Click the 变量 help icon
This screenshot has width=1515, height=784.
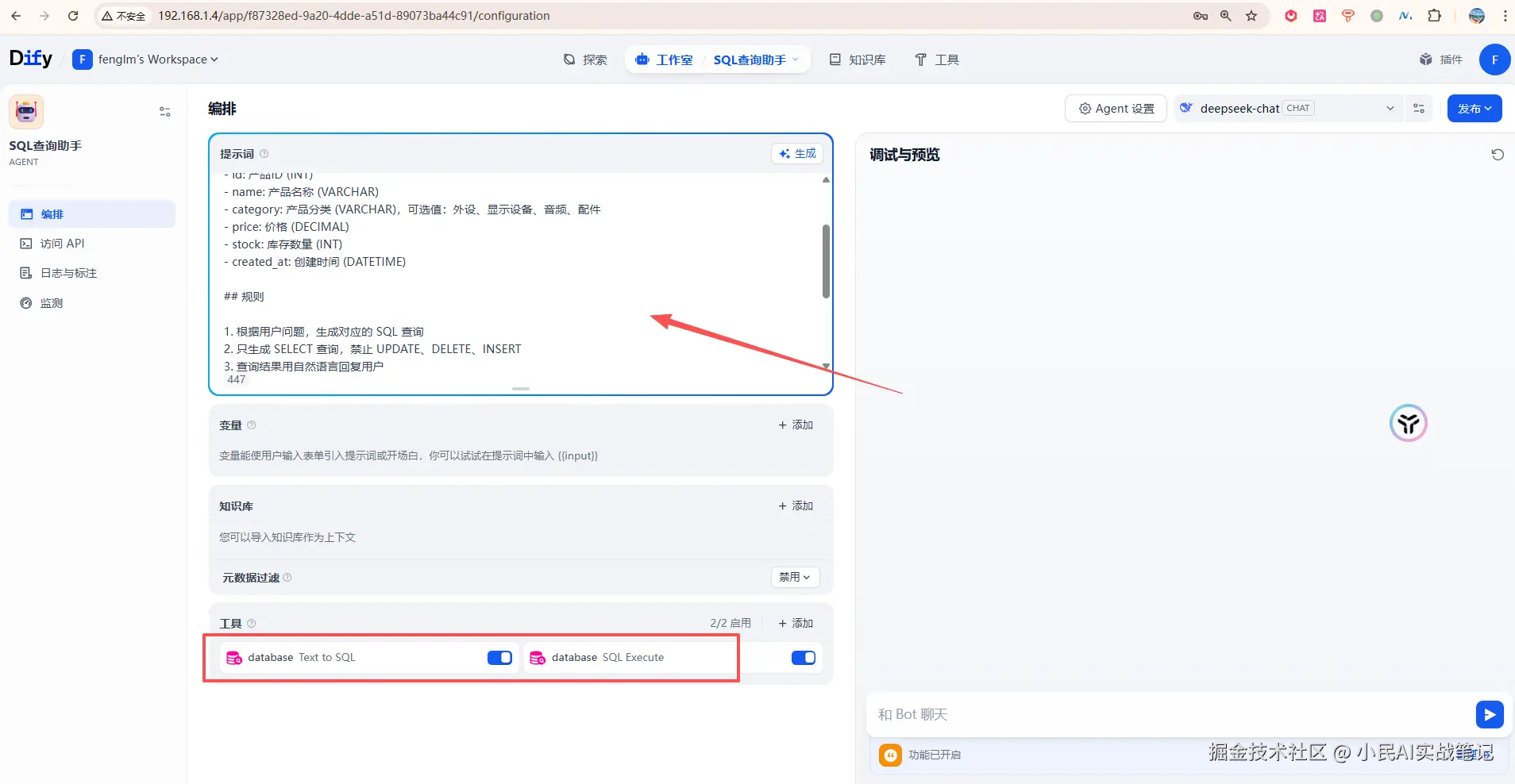(252, 425)
